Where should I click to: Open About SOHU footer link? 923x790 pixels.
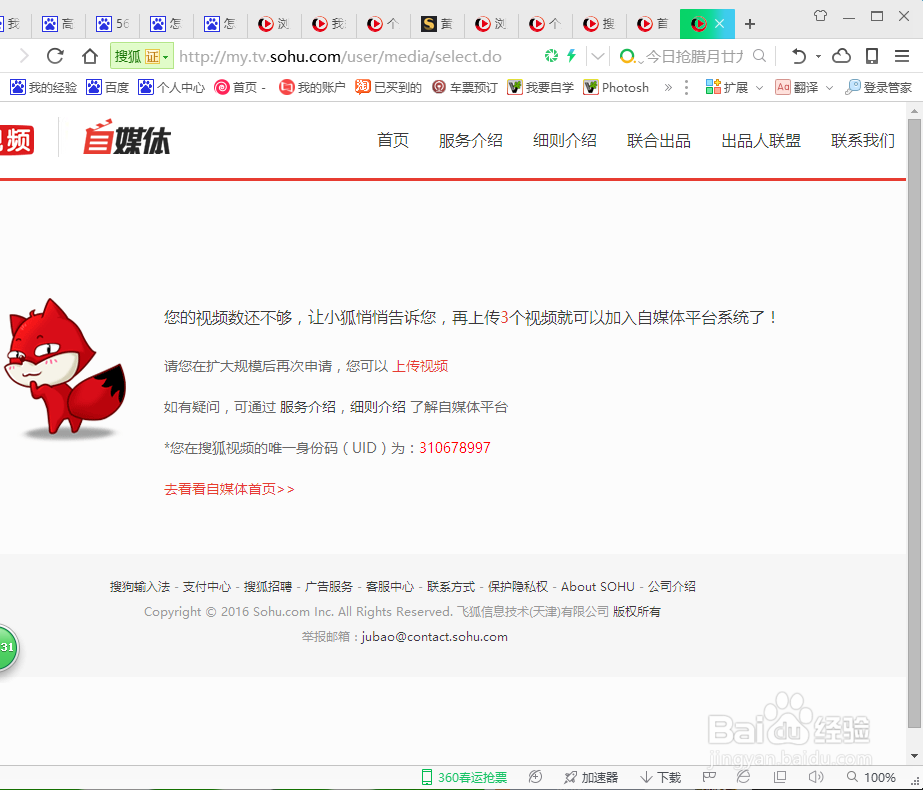(x=597, y=587)
